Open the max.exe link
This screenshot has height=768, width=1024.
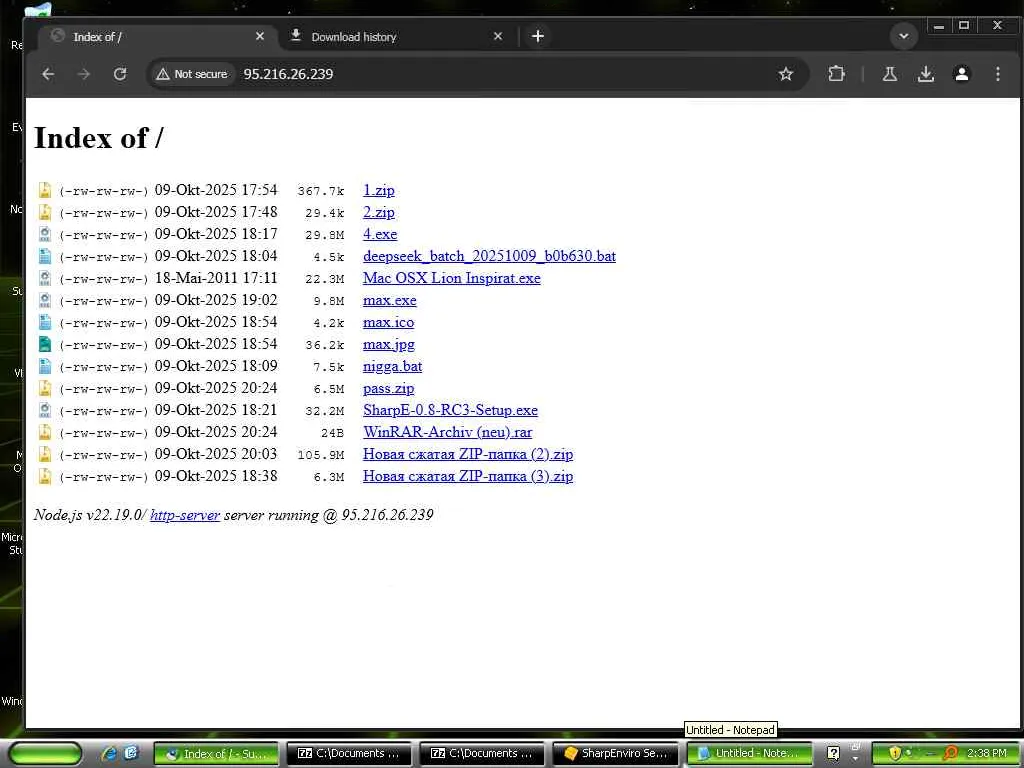(x=390, y=300)
